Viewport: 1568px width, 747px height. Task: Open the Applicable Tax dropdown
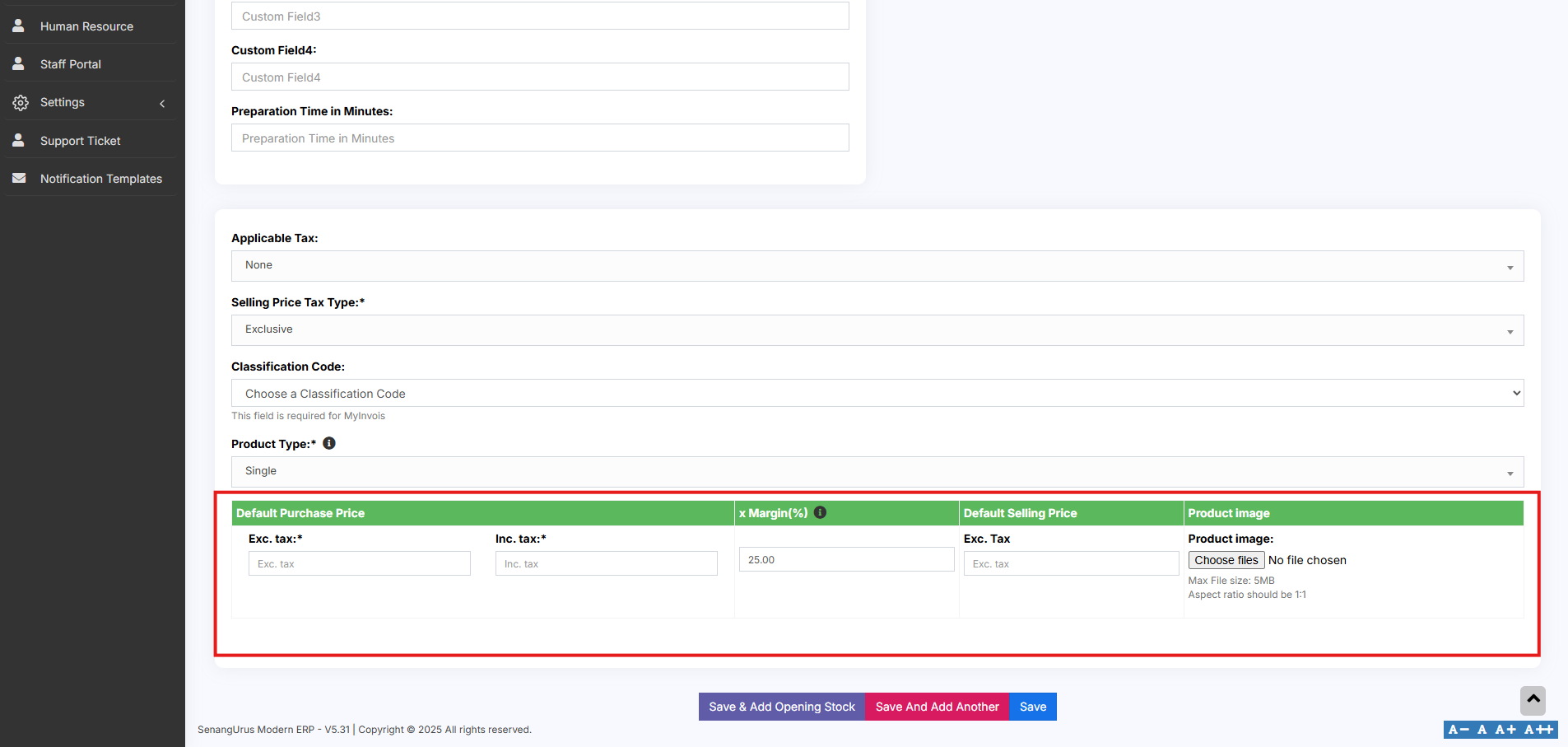(x=877, y=265)
